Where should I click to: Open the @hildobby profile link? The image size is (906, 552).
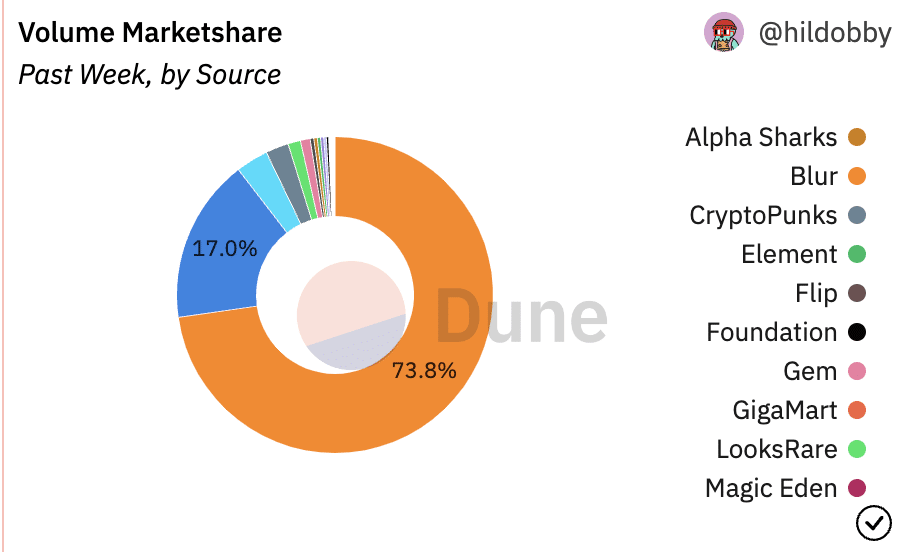(825, 32)
